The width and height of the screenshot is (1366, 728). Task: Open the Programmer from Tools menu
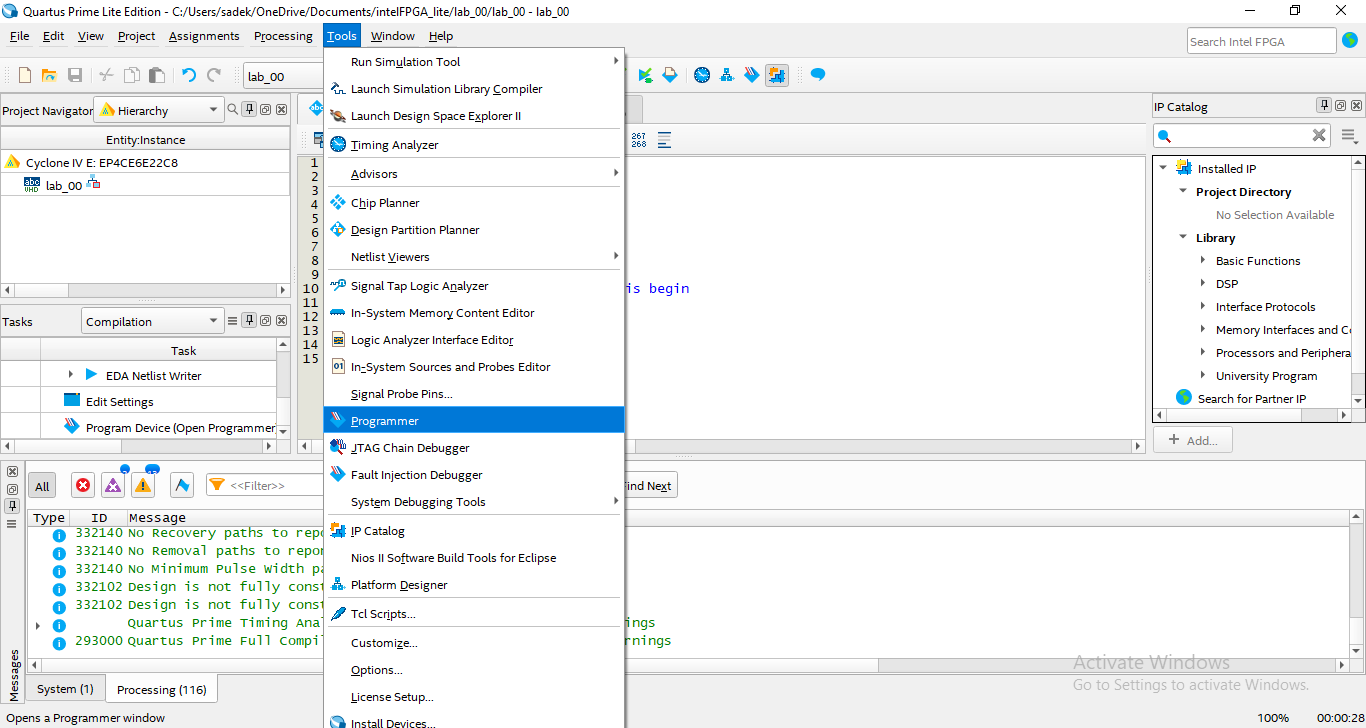(385, 421)
